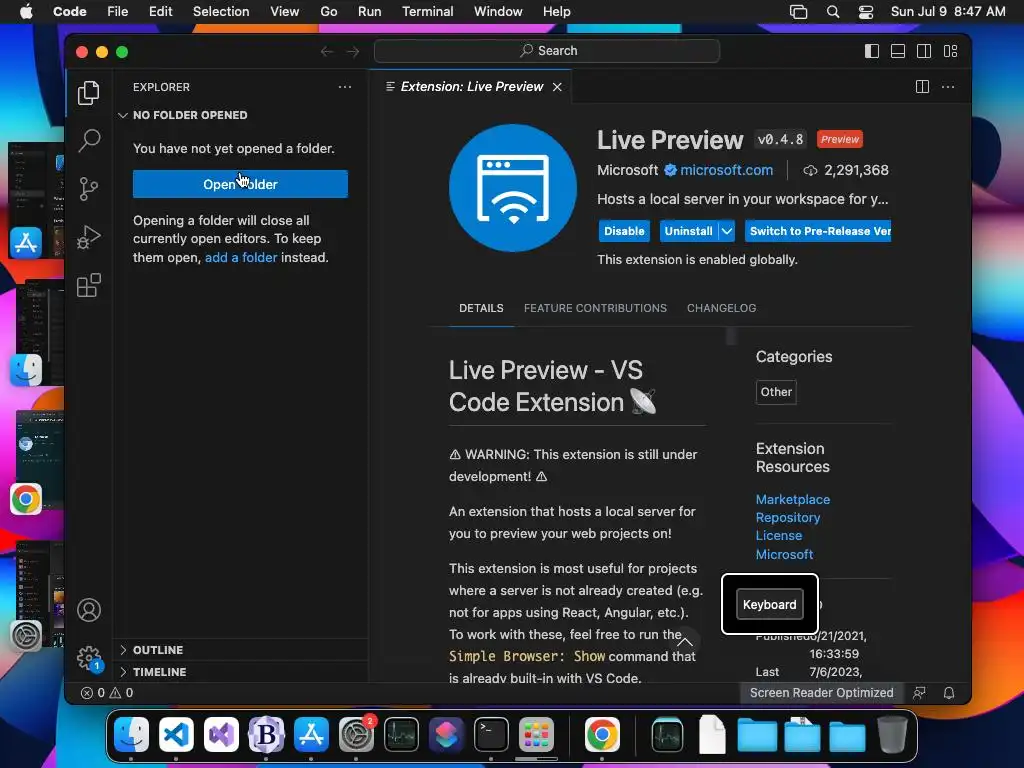
Task: Toggle the secondary side bar layout icon
Action: pyautogui.click(x=924, y=51)
